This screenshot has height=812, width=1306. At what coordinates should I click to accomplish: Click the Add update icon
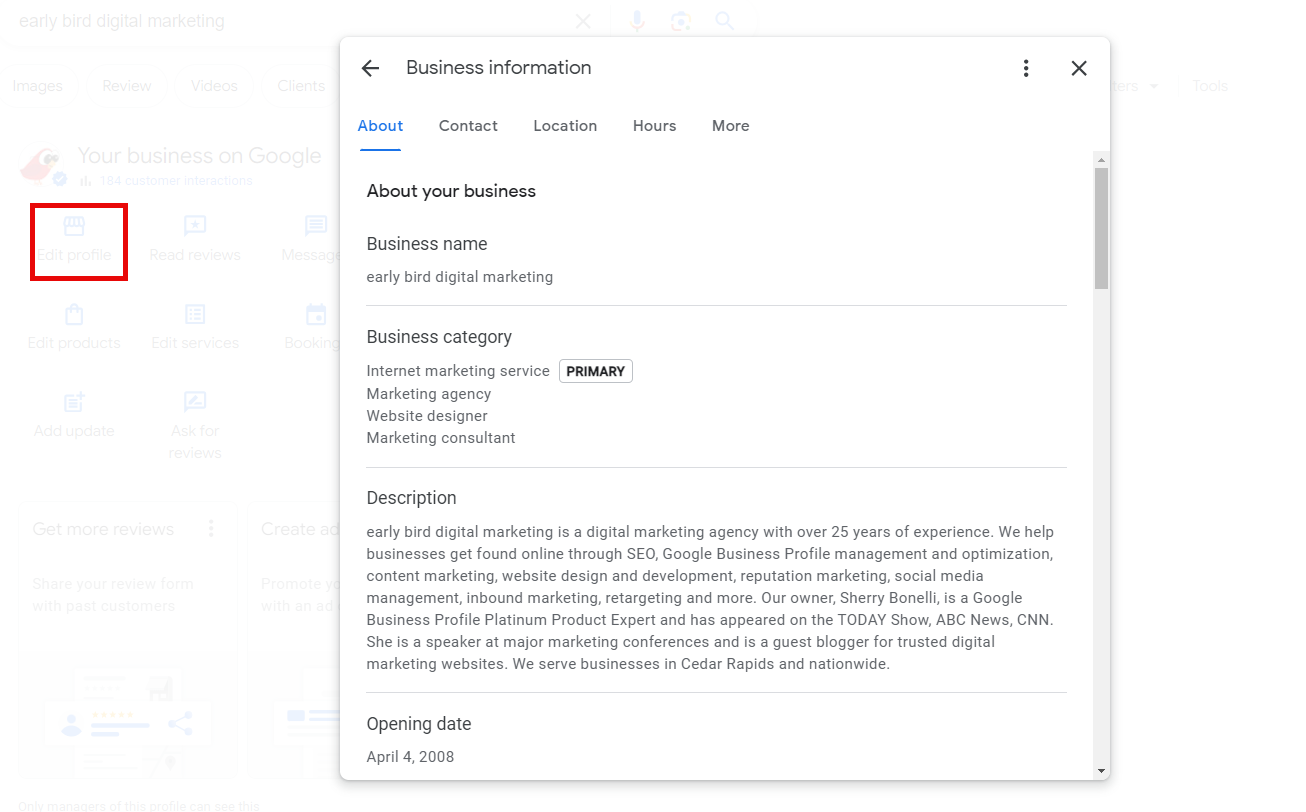point(74,402)
